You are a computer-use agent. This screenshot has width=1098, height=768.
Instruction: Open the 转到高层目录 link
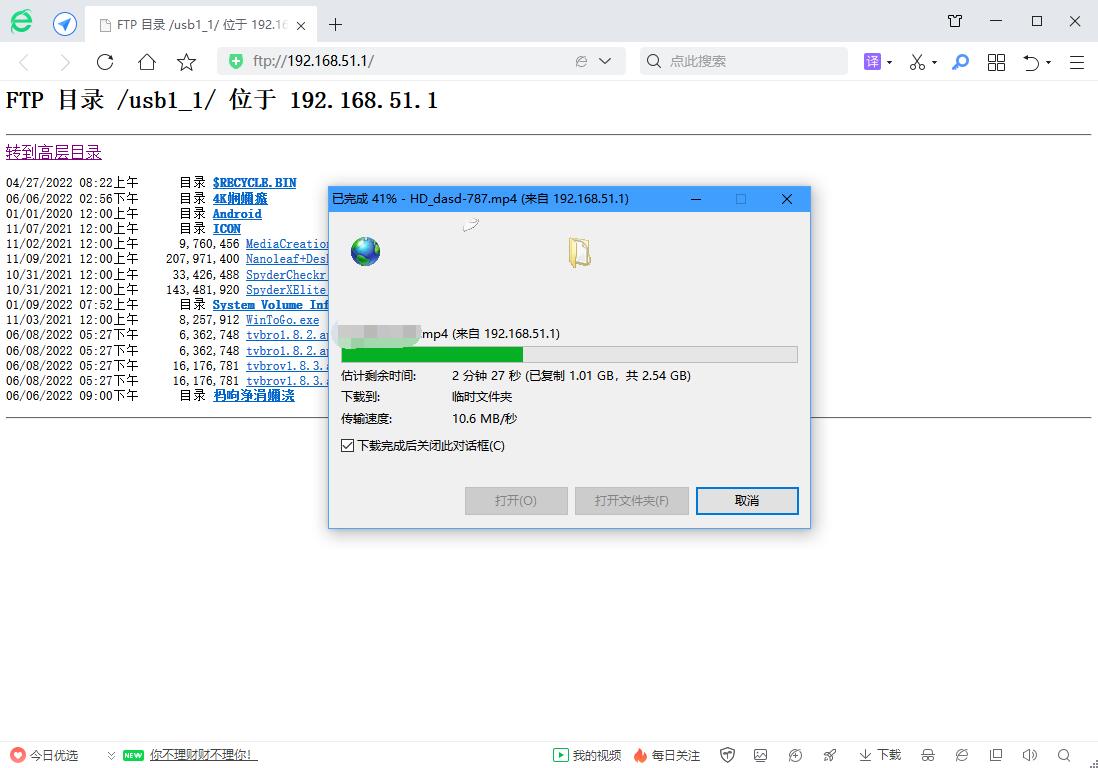coord(53,151)
